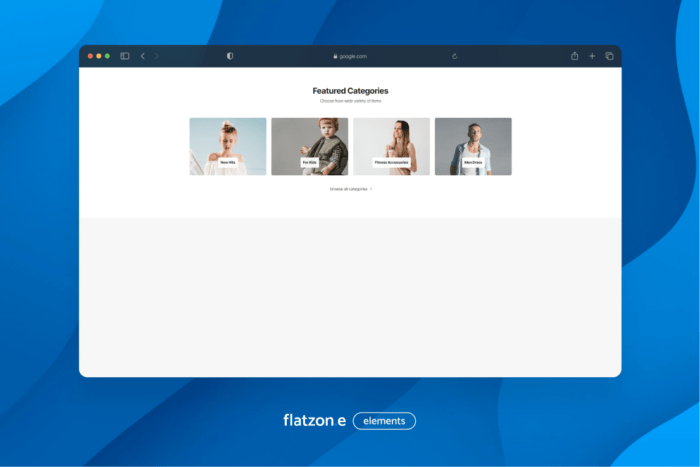The width and height of the screenshot is (700, 467).
Task: Click the Fitness Accessories label
Action: pos(391,162)
